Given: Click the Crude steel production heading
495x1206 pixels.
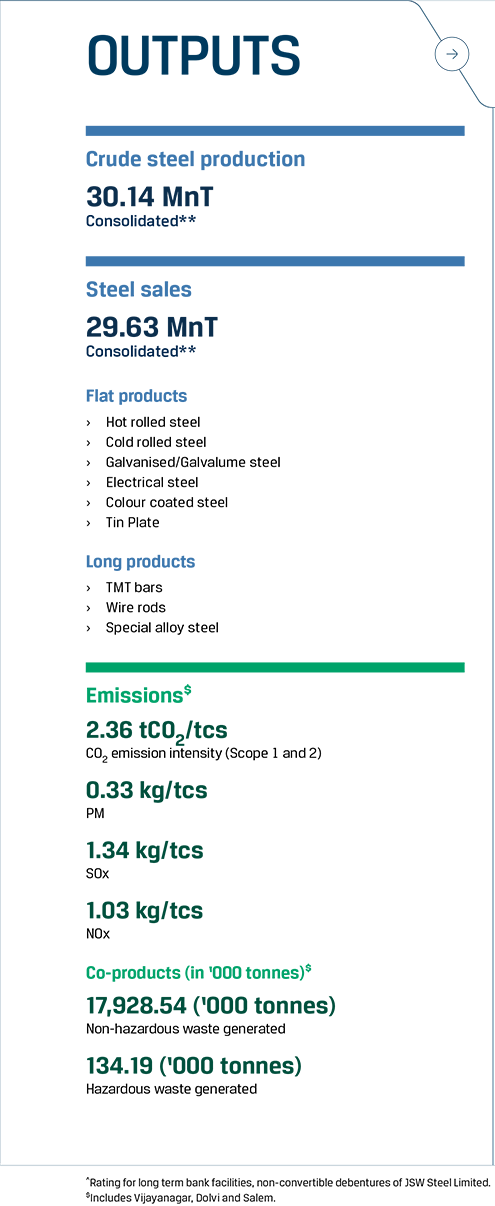Looking at the screenshot, I should pyautogui.click(x=196, y=159).
